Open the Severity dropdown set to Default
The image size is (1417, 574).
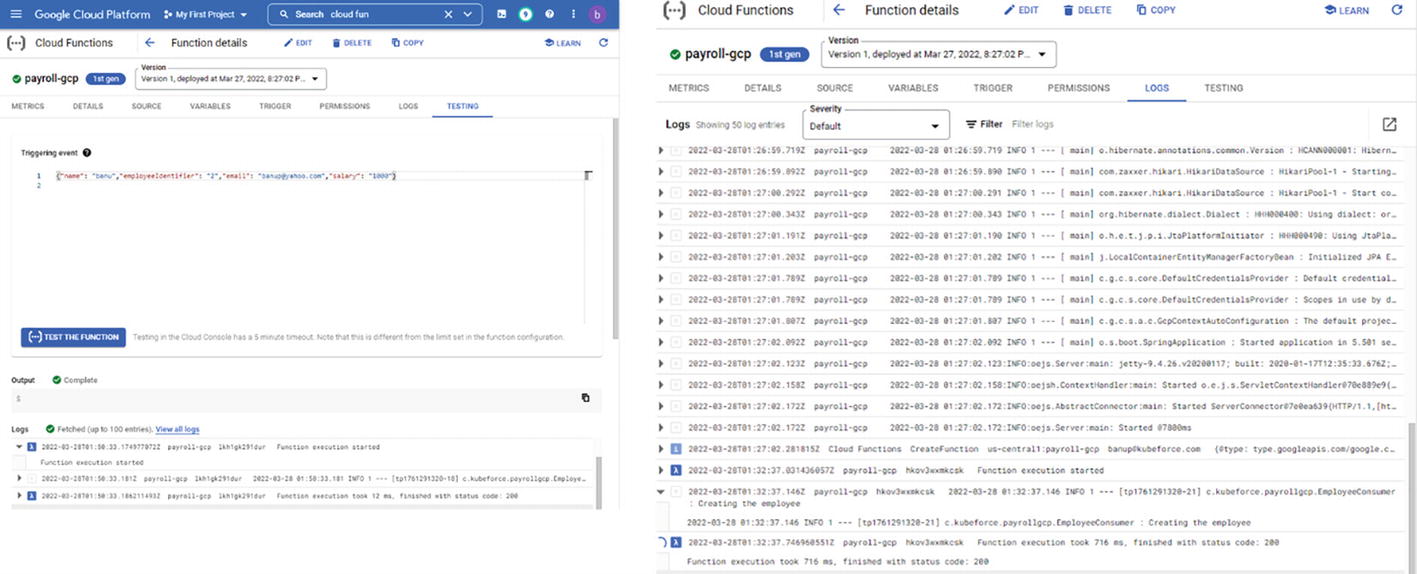[875, 125]
